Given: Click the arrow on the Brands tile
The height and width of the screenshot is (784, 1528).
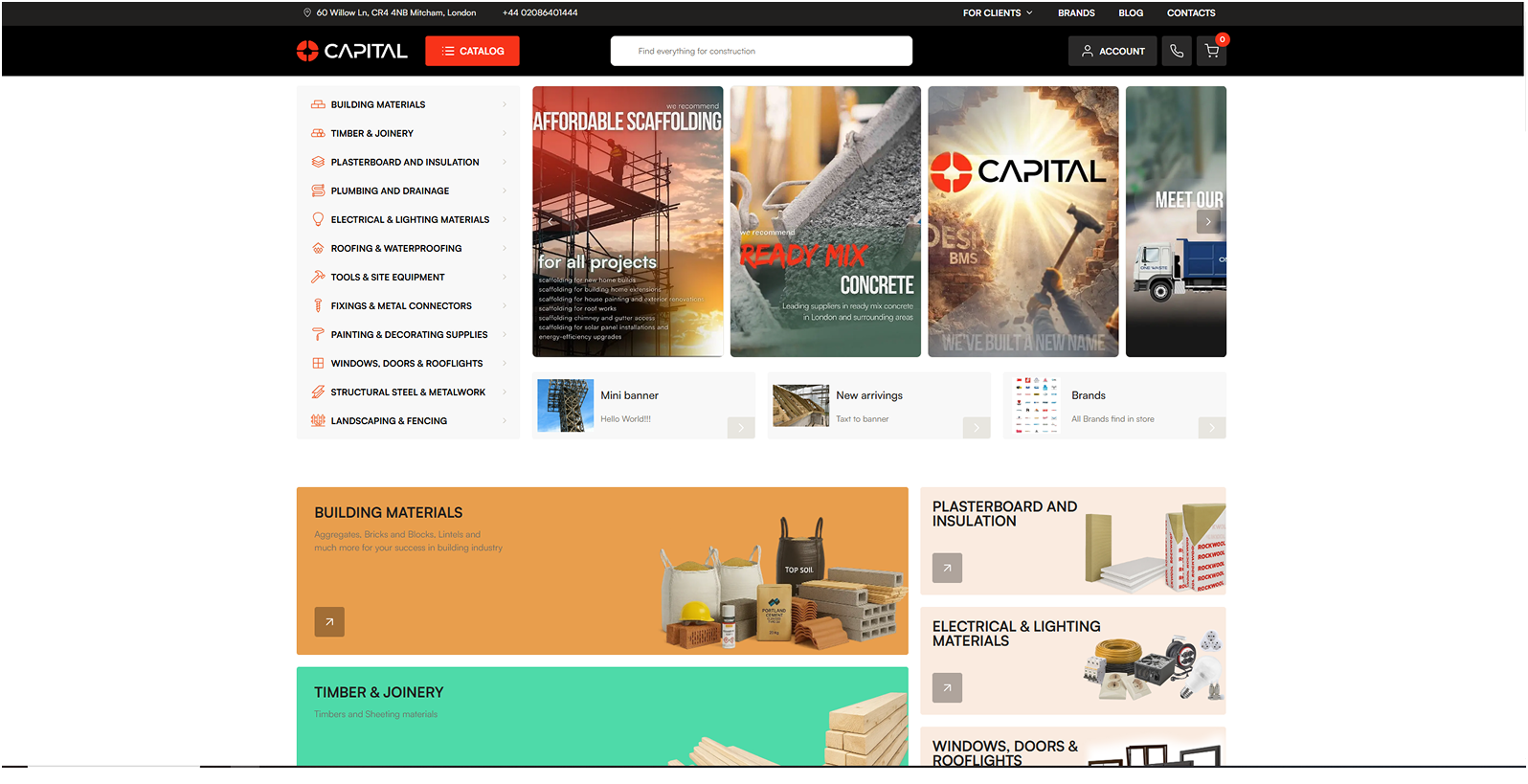Looking at the screenshot, I should tap(1212, 428).
